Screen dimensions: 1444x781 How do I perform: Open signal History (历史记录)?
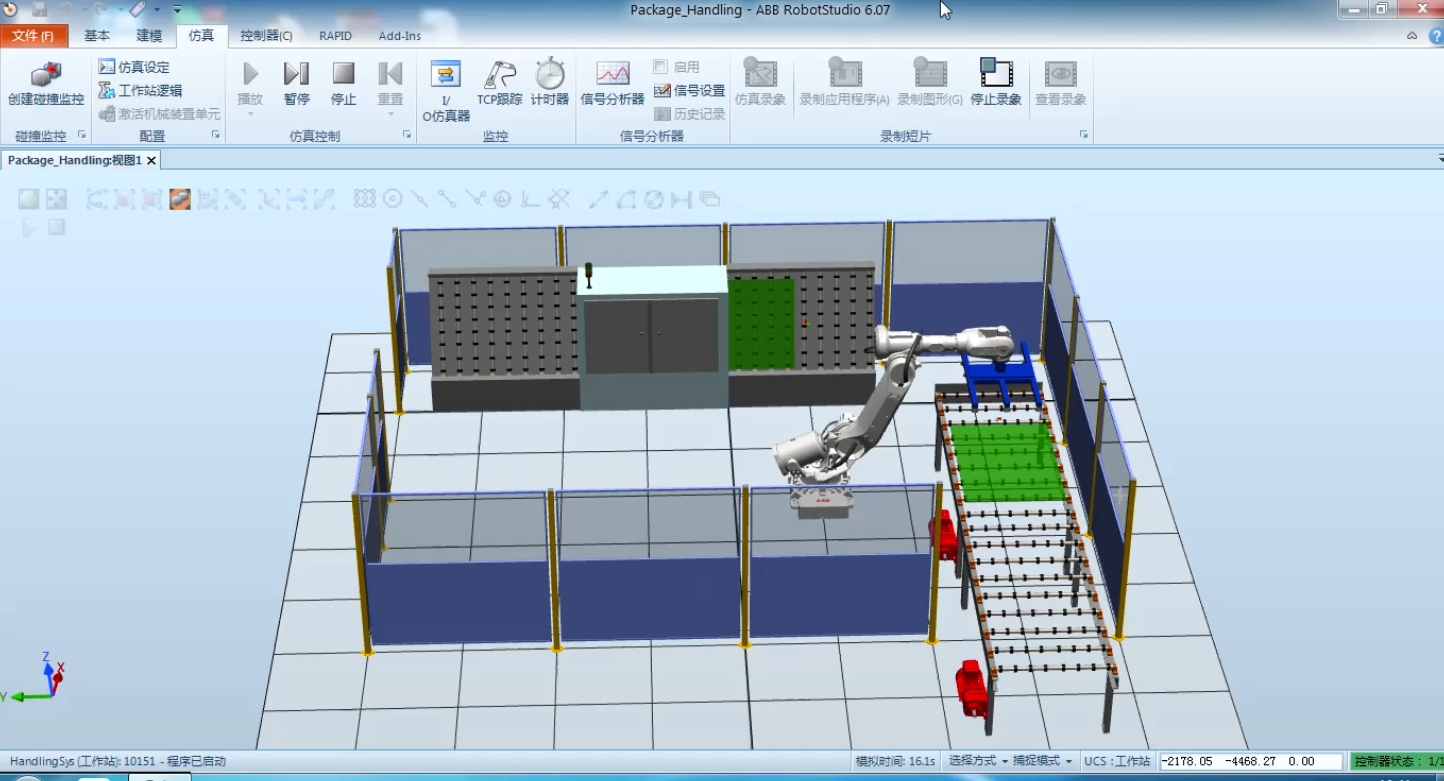689,114
